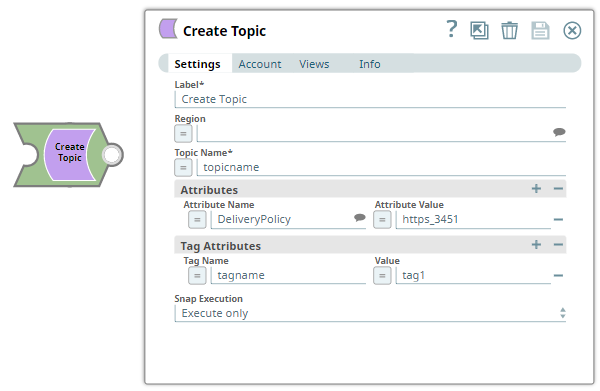The width and height of the screenshot is (600, 391).
Task: Delete the tagname tag row
Action: (x=558, y=275)
